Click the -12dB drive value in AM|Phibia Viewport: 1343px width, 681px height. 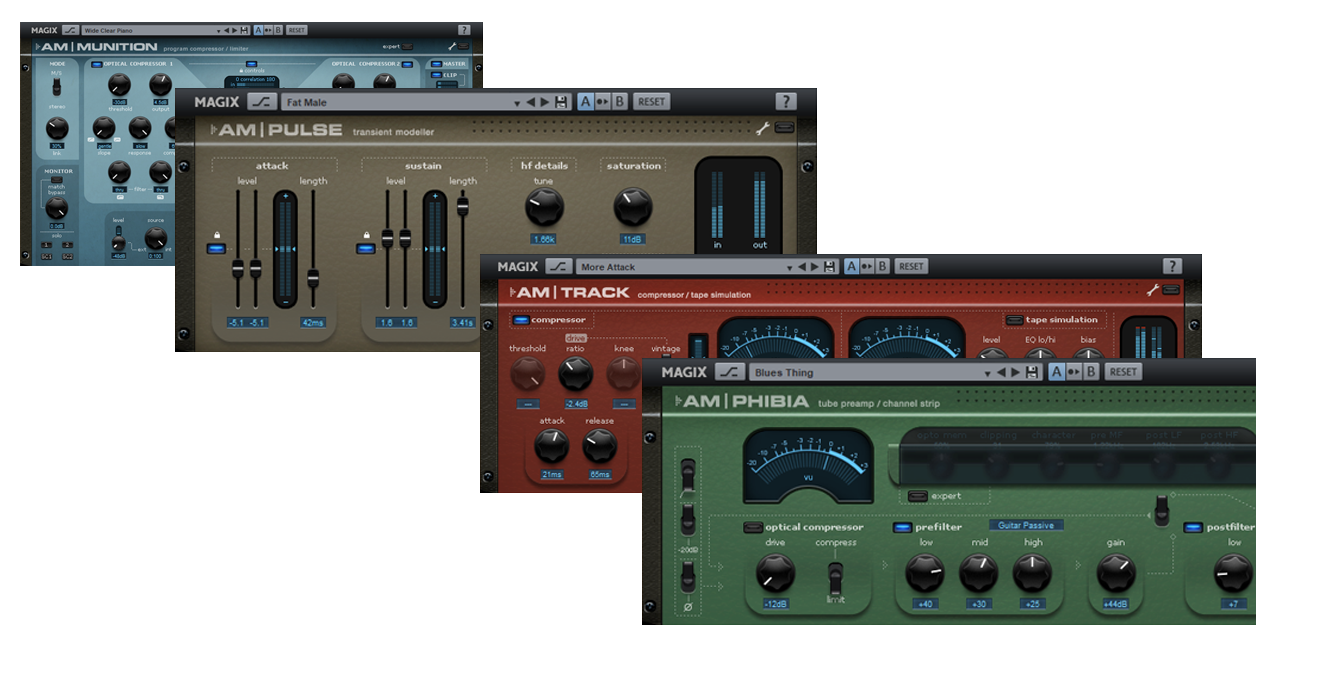click(x=775, y=604)
